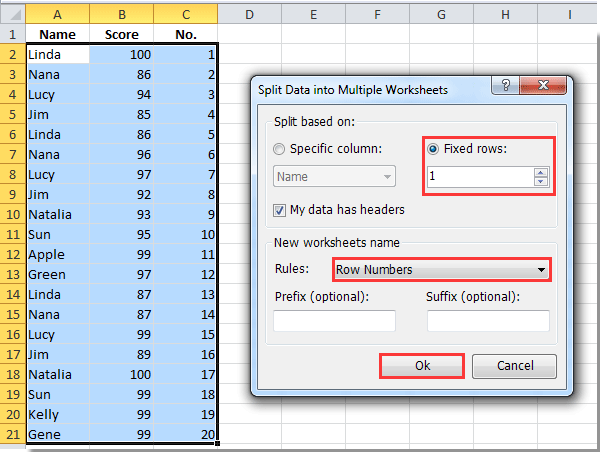Select column A header
The height and width of the screenshot is (452, 600).
coord(56,12)
